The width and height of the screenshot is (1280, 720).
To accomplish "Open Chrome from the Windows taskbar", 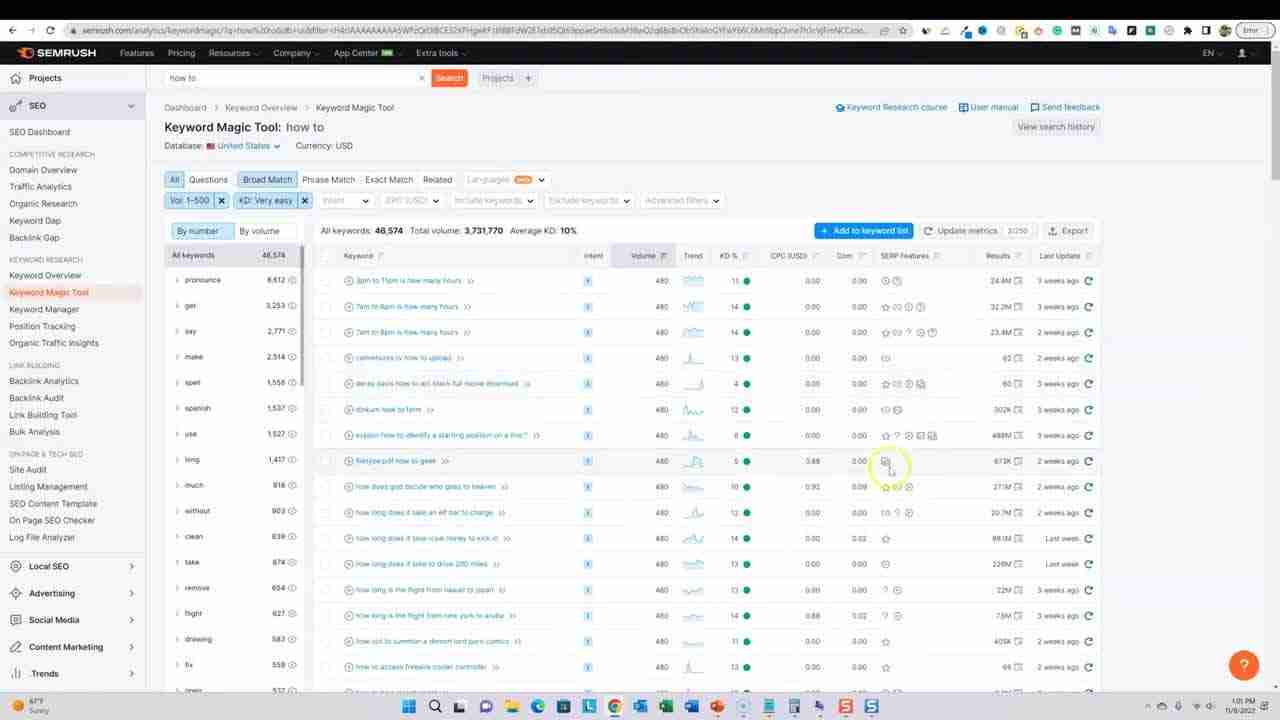I will click(x=614, y=707).
